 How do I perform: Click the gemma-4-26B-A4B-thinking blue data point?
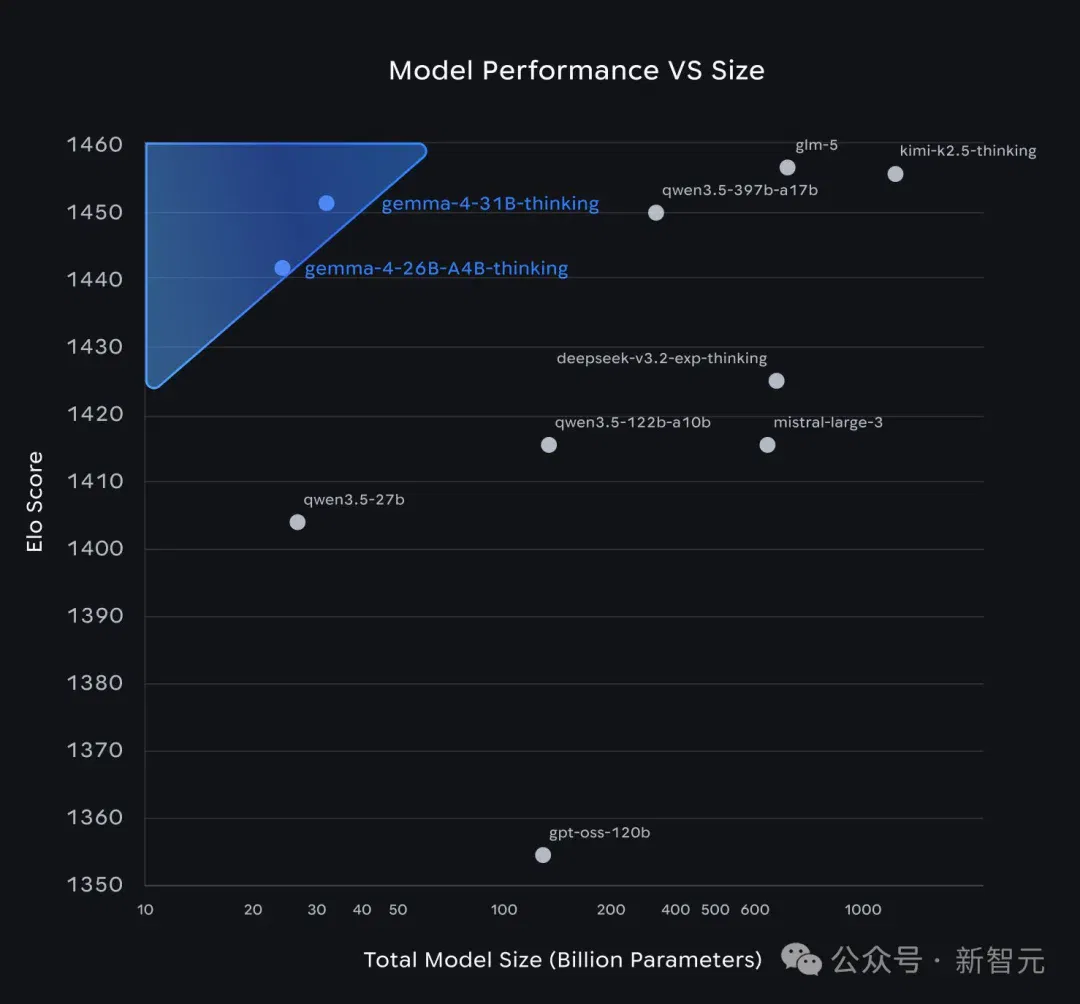282,268
